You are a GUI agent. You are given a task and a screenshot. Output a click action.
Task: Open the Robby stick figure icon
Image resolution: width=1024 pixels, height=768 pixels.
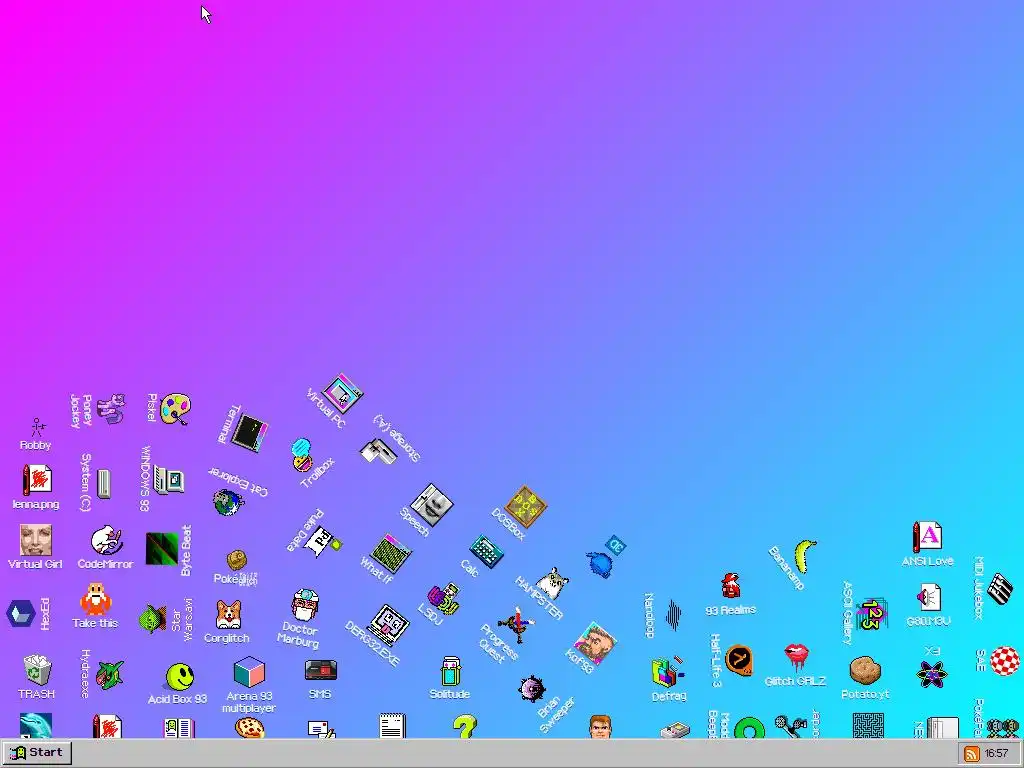37,428
